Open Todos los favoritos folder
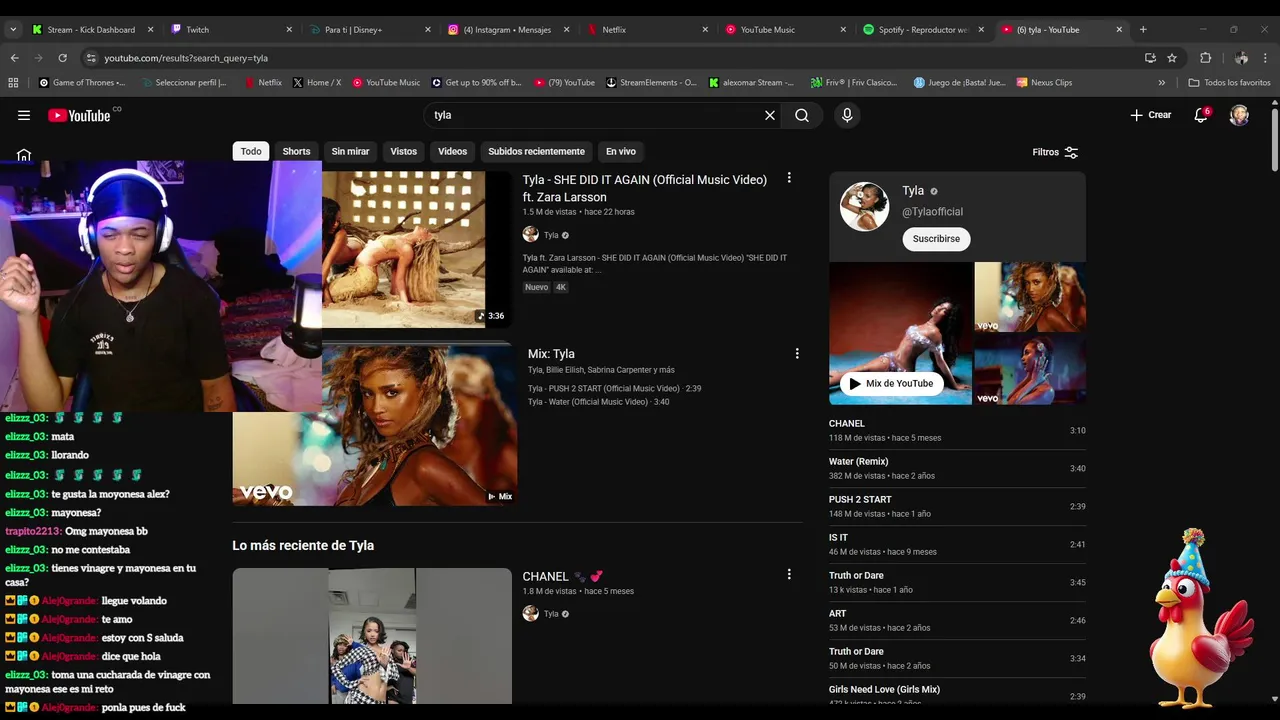The width and height of the screenshot is (1280, 720). (1229, 83)
